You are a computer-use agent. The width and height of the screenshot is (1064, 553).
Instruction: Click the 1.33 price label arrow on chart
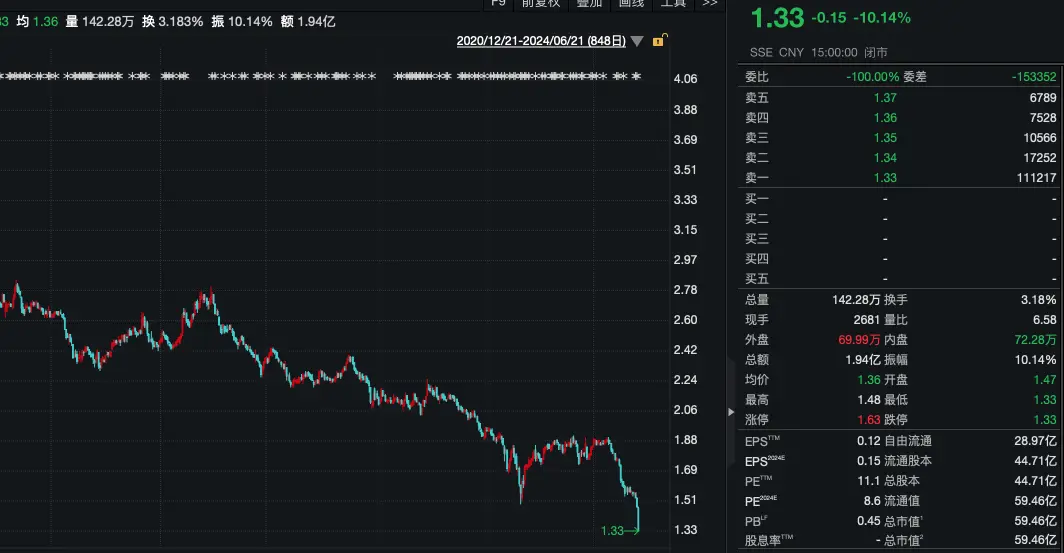(x=619, y=530)
